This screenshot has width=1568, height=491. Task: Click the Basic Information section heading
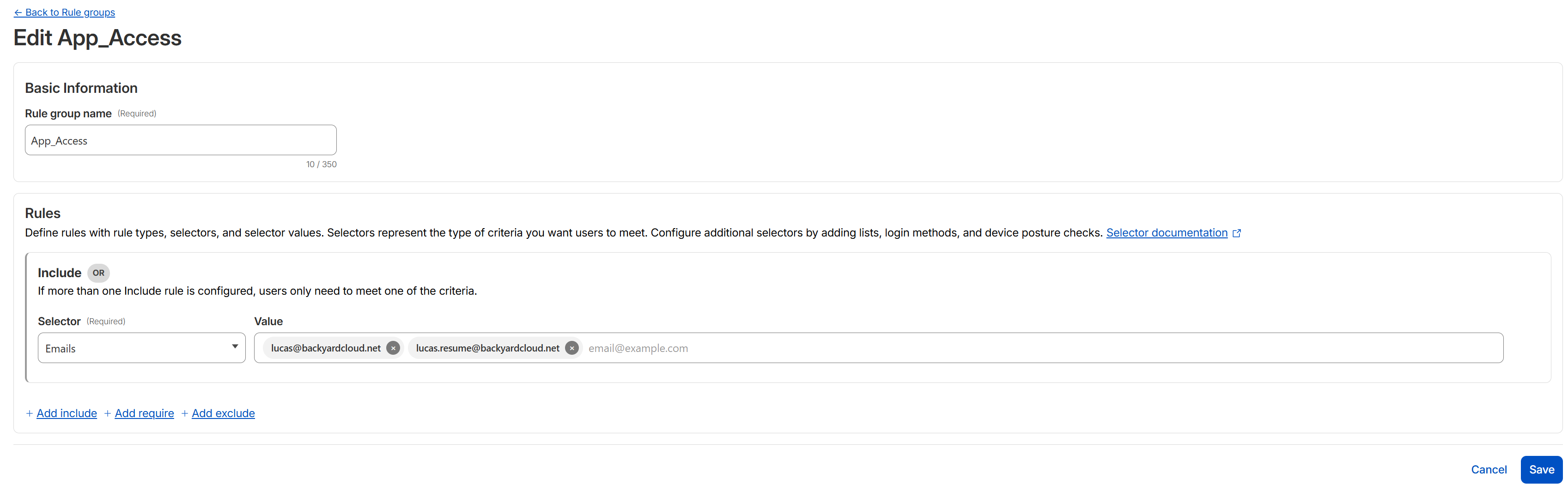point(81,88)
